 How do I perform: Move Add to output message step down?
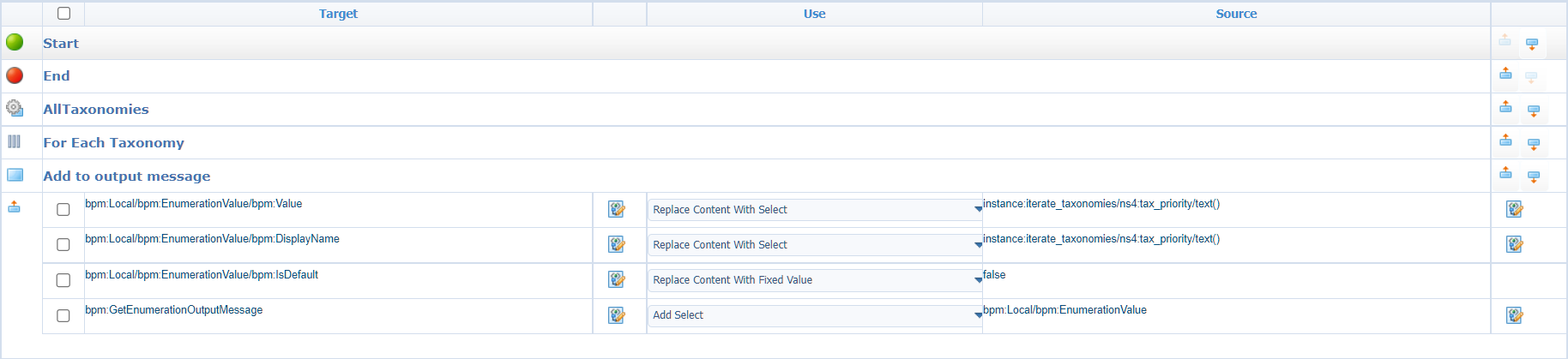click(1534, 177)
